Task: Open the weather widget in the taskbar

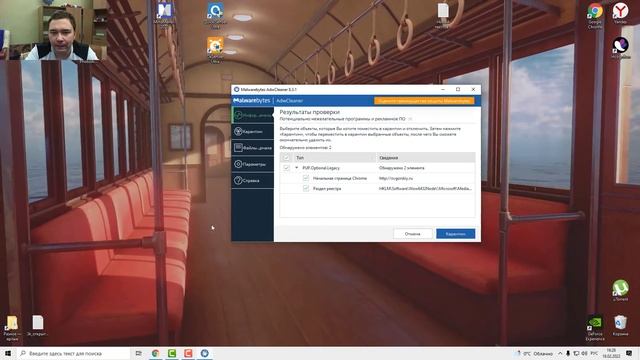Action: (534, 353)
